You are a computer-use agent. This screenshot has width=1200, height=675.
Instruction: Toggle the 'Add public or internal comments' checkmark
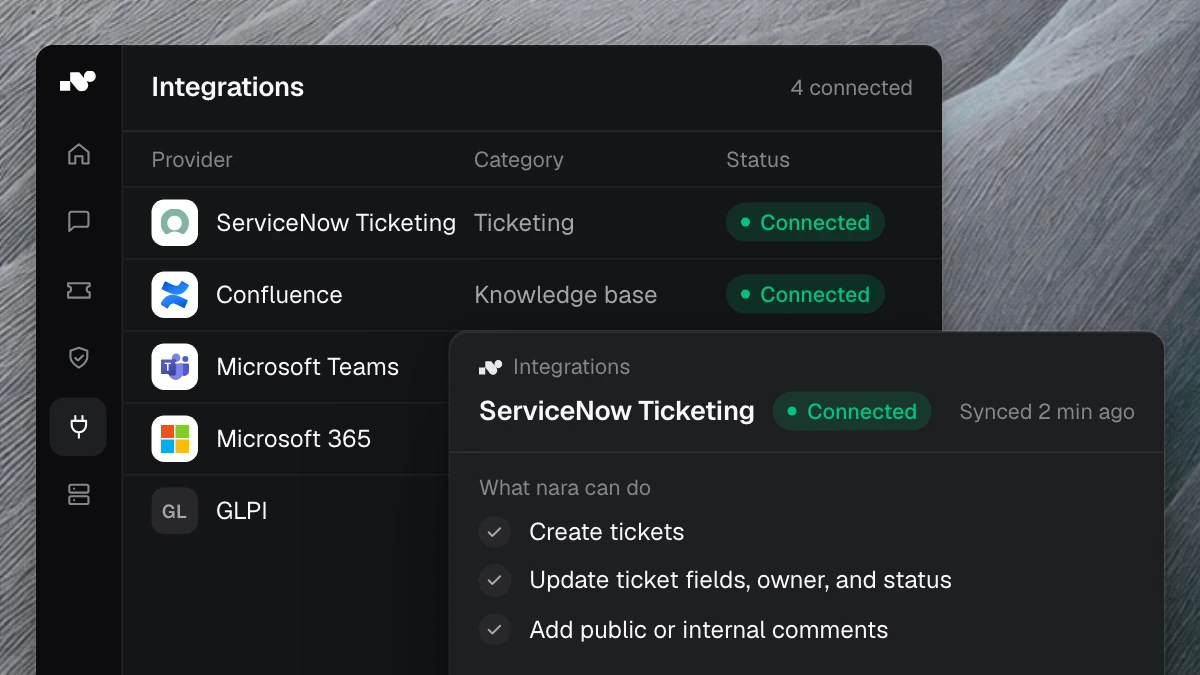pyautogui.click(x=495, y=630)
